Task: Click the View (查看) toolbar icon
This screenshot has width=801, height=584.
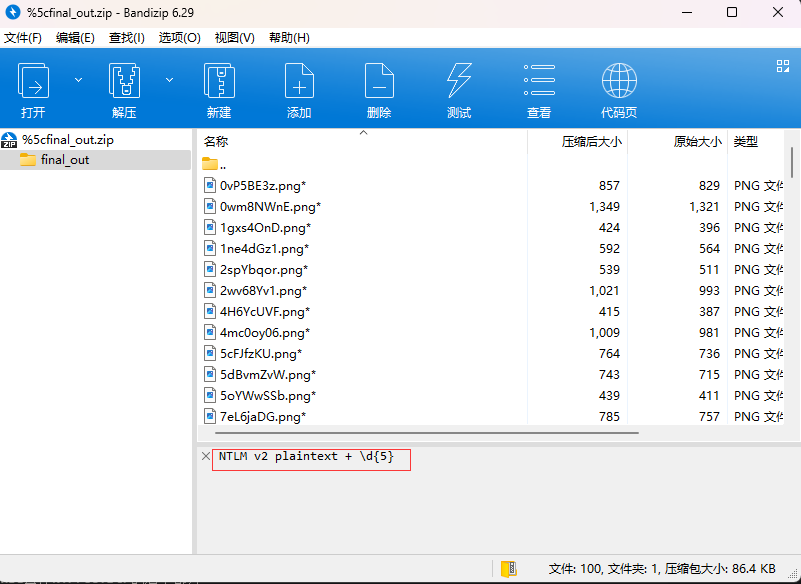Action: point(539,81)
